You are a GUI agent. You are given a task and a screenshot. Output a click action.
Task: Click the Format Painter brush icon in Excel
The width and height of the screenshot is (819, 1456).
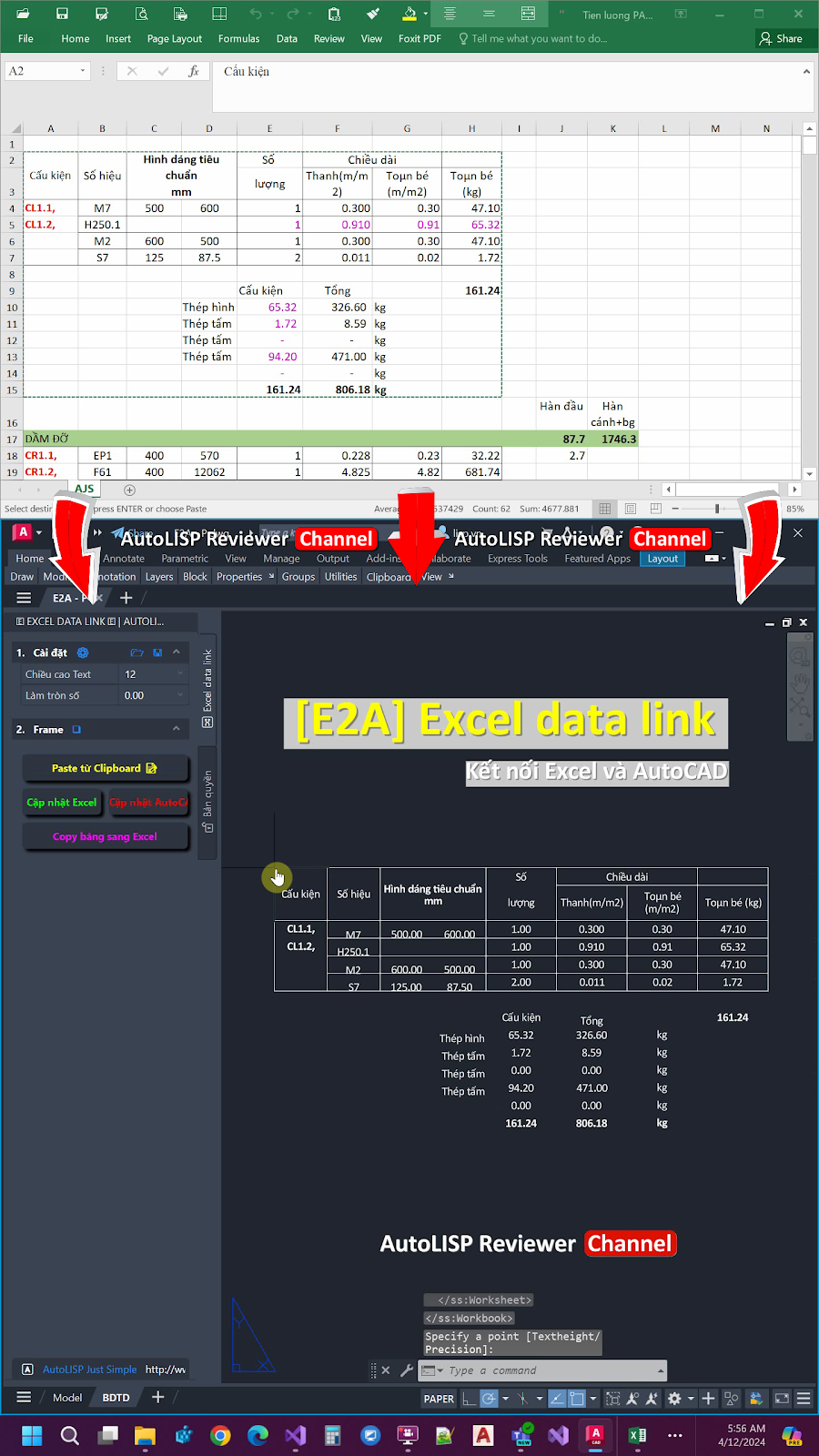[372, 14]
